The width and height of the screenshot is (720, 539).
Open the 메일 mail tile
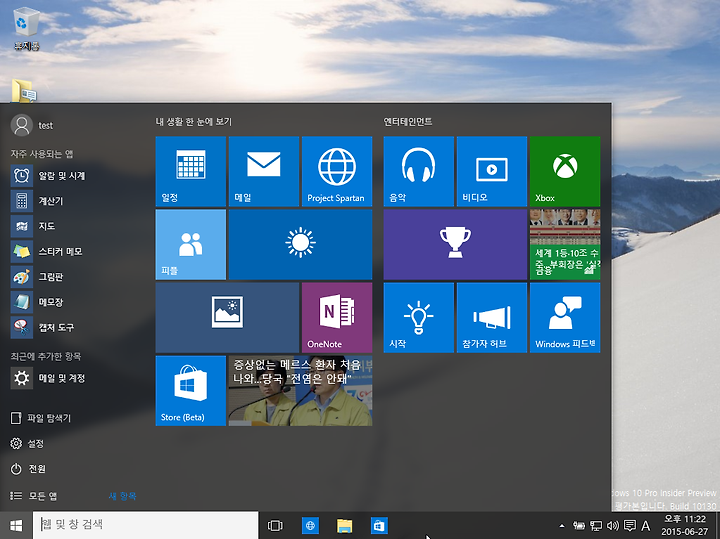[x=264, y=171]
